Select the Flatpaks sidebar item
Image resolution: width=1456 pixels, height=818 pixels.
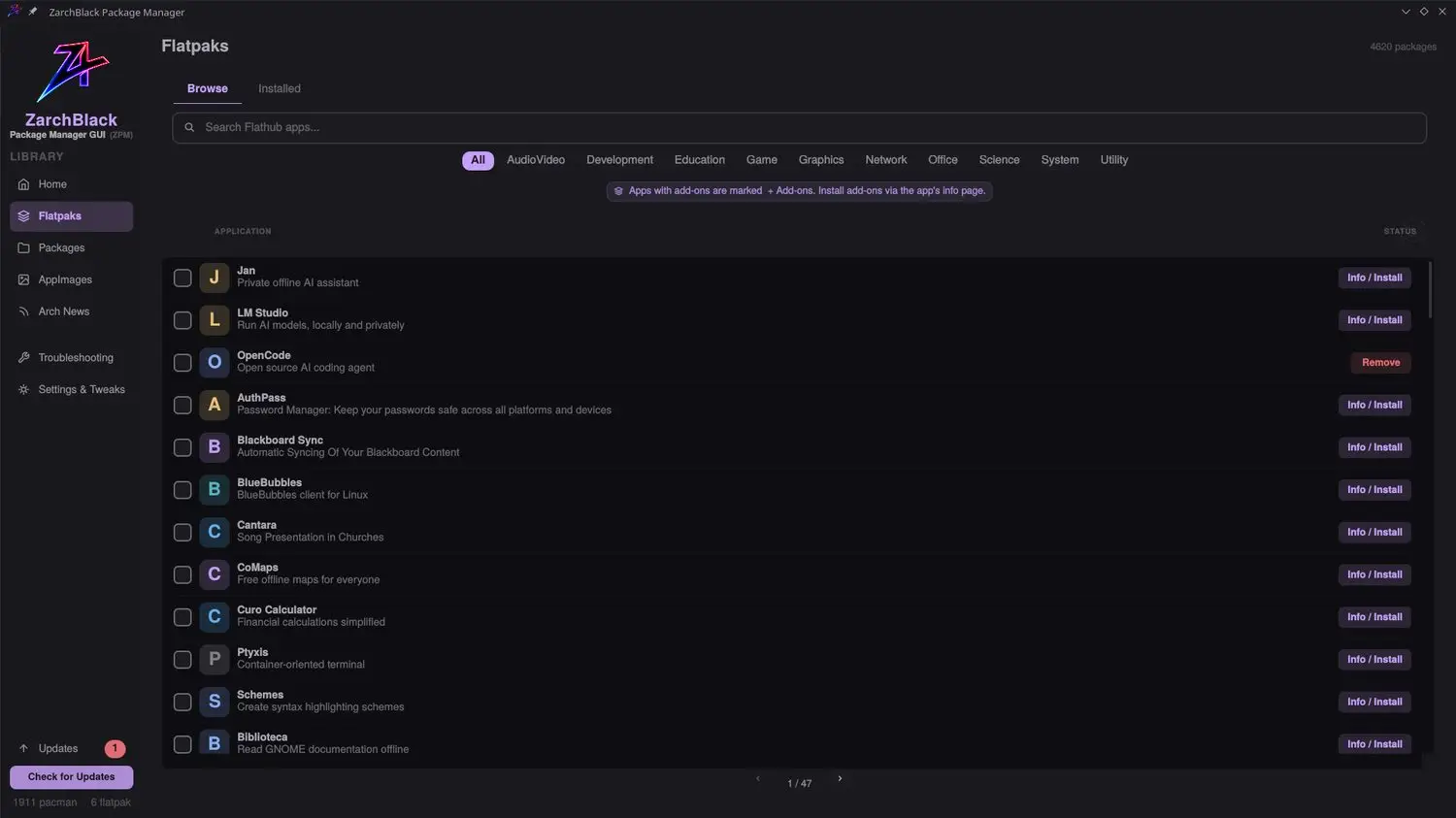tap(71, 216)
